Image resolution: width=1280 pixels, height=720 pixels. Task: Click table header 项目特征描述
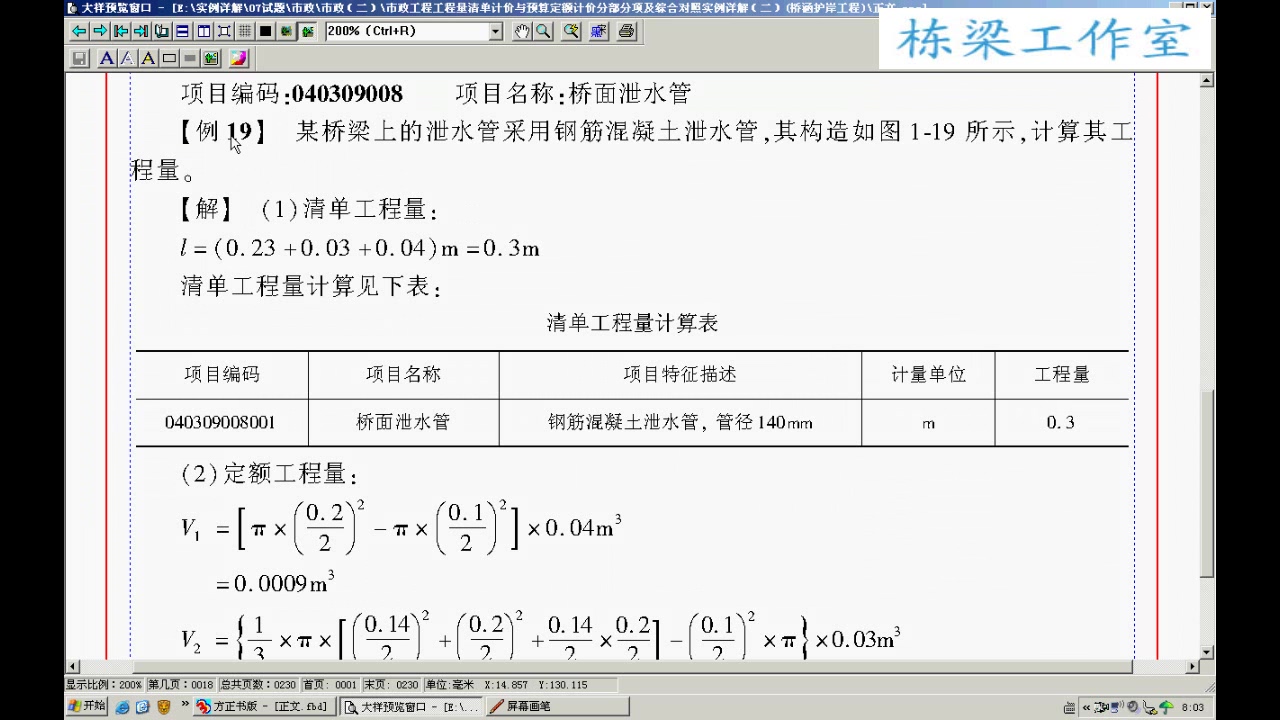pos(680,374)
